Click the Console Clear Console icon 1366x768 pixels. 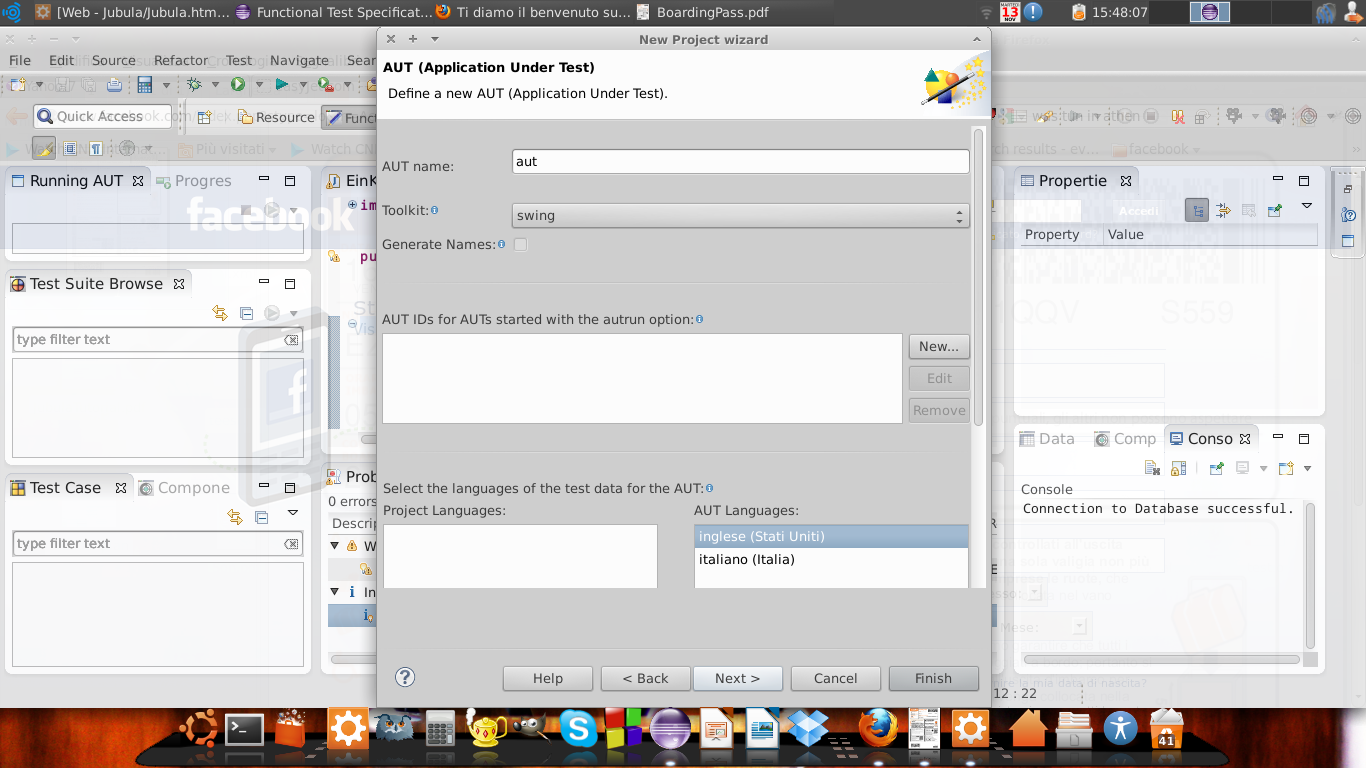tap(1152, 468)
